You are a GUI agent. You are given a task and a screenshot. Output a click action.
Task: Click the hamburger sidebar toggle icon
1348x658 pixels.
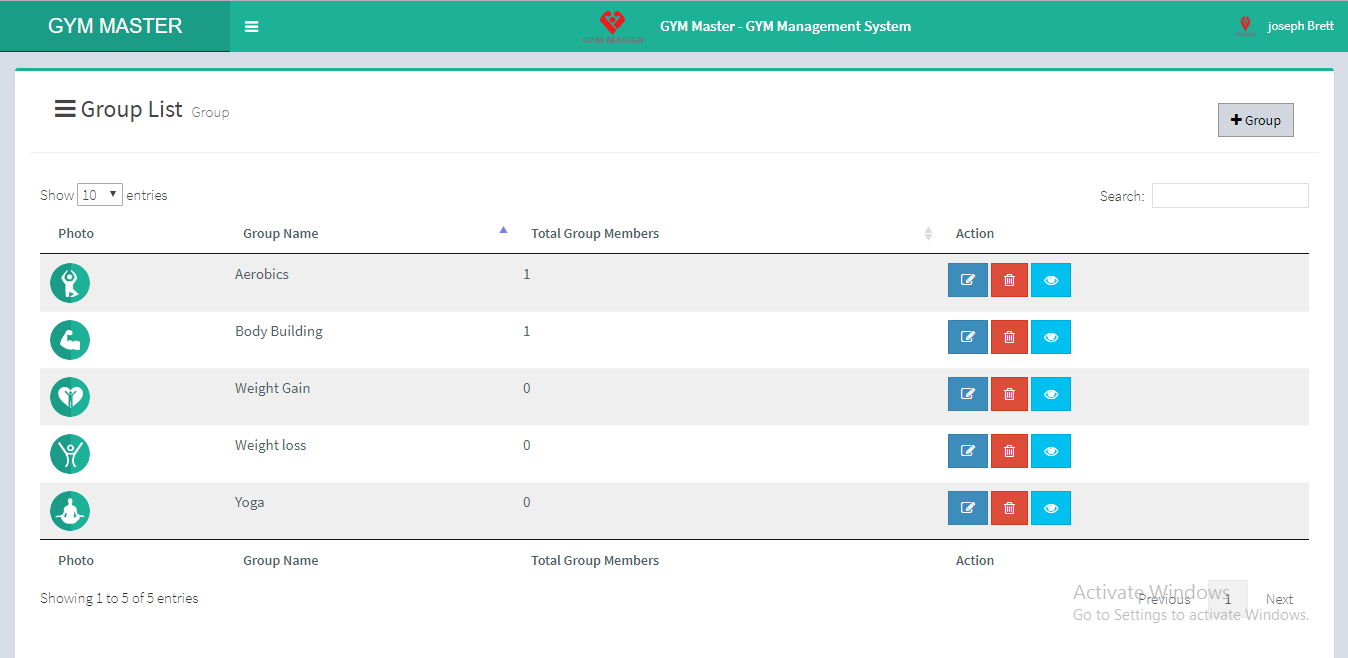pos(252,27)
